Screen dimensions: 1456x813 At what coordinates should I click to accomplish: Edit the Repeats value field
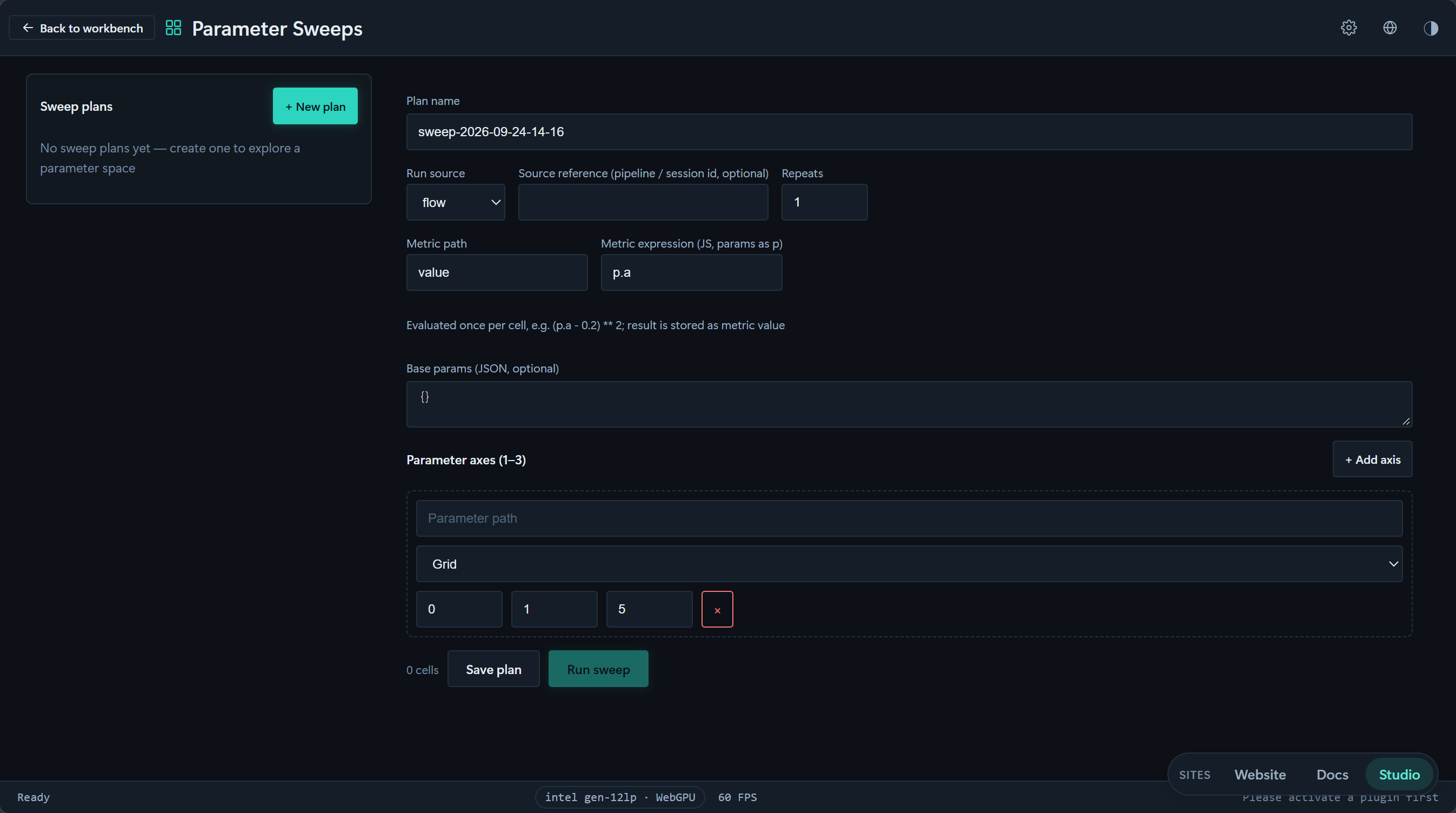click(x=824, y=202)
